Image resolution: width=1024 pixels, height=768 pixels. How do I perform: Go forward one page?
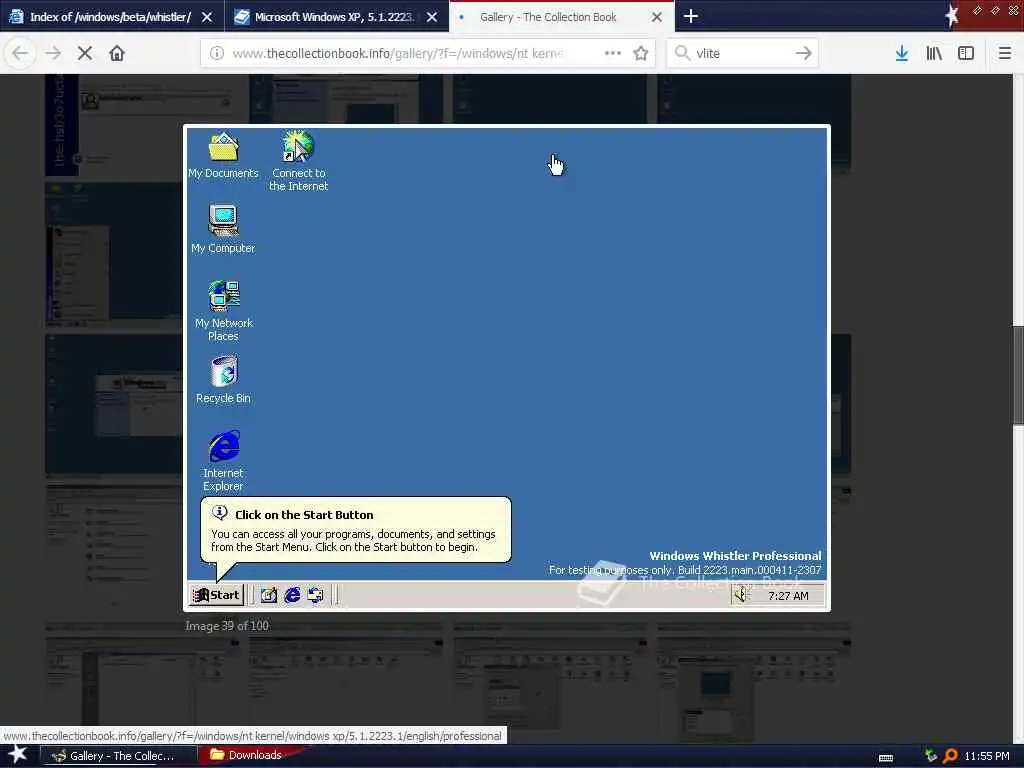(x=53, y=53)
